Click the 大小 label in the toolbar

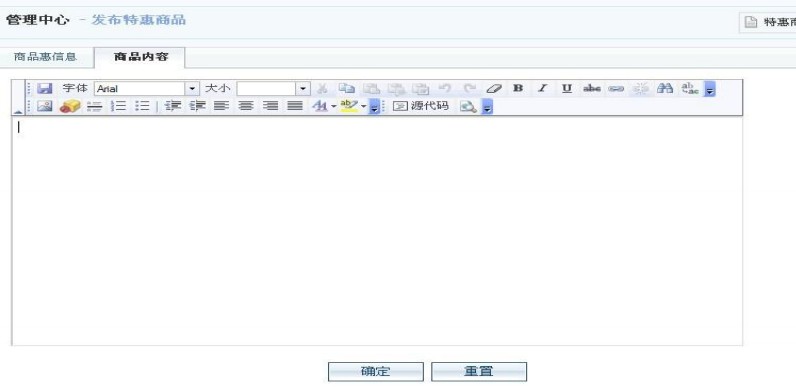pos(218,88)
